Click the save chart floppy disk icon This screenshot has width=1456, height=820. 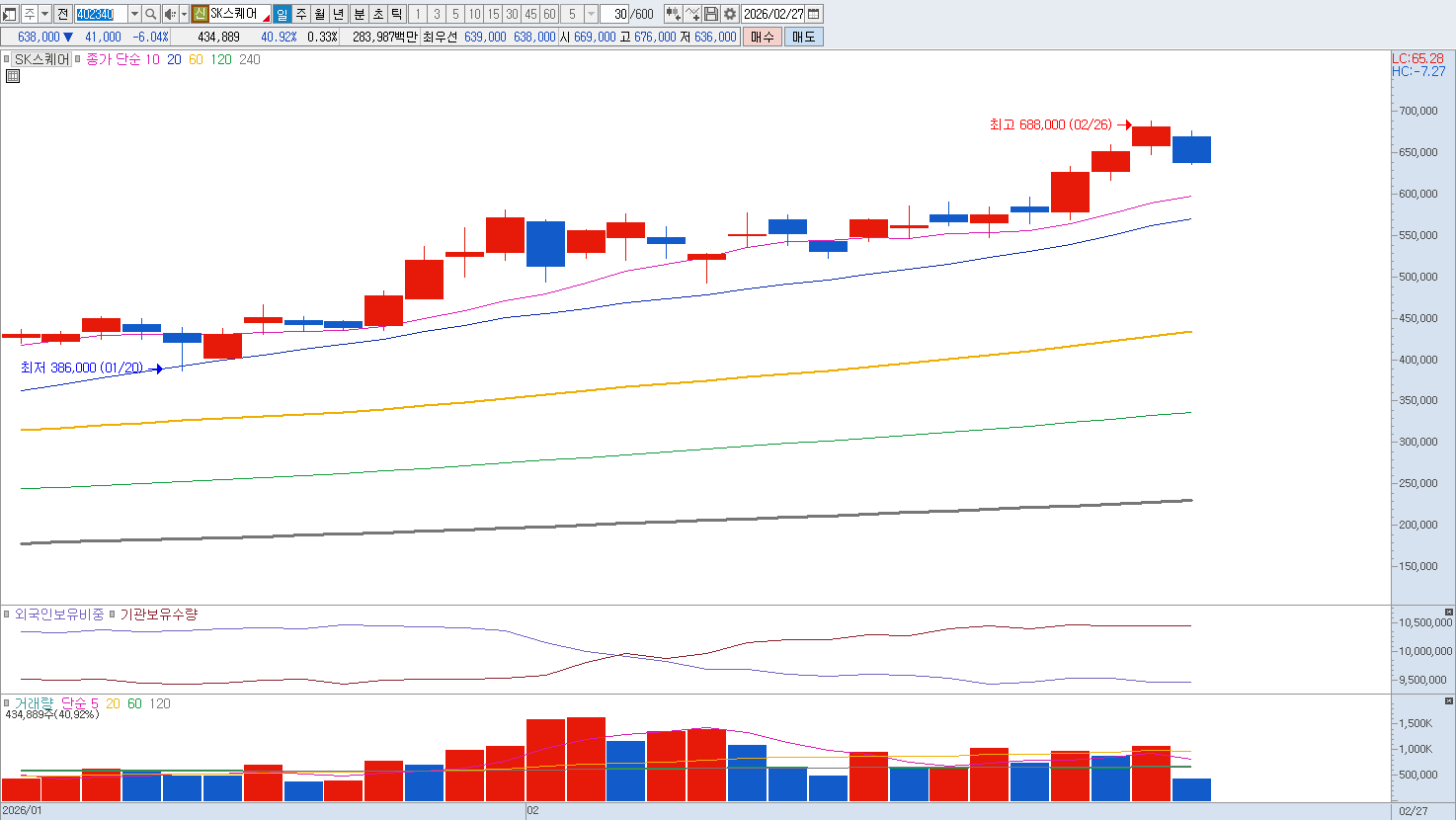(711, 14)
